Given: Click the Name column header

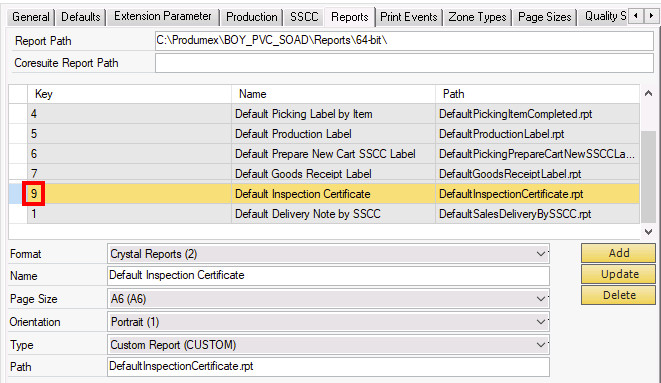Looking at the screenshot, I should 333,94.
